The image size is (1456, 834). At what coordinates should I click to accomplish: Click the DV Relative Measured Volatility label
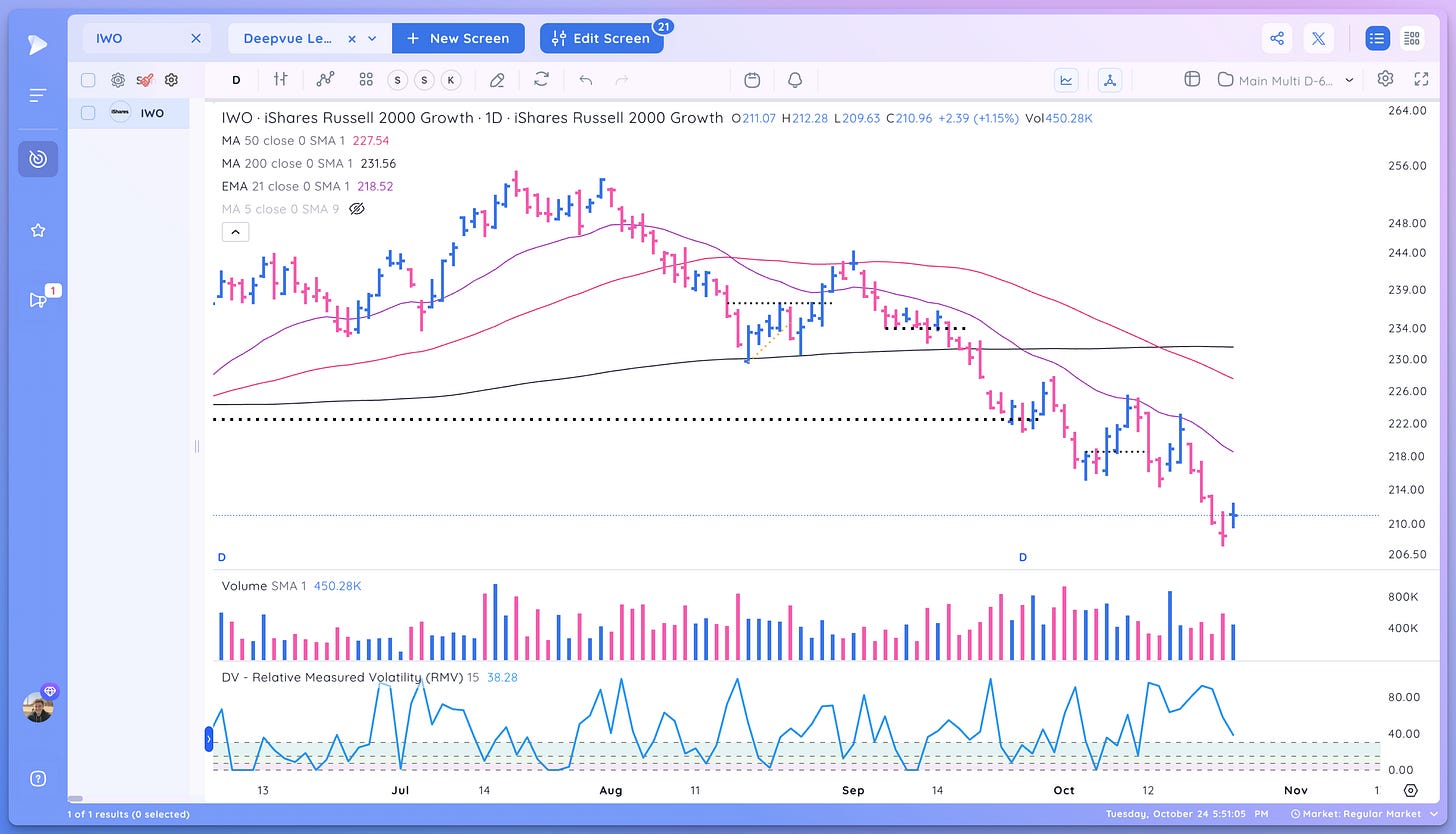click(x=368, y=677)
